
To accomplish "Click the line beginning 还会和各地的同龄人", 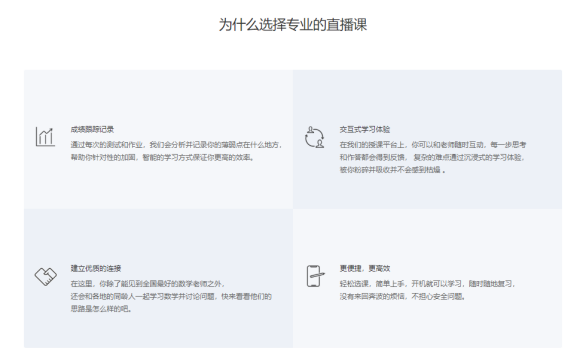I will 171,297.
